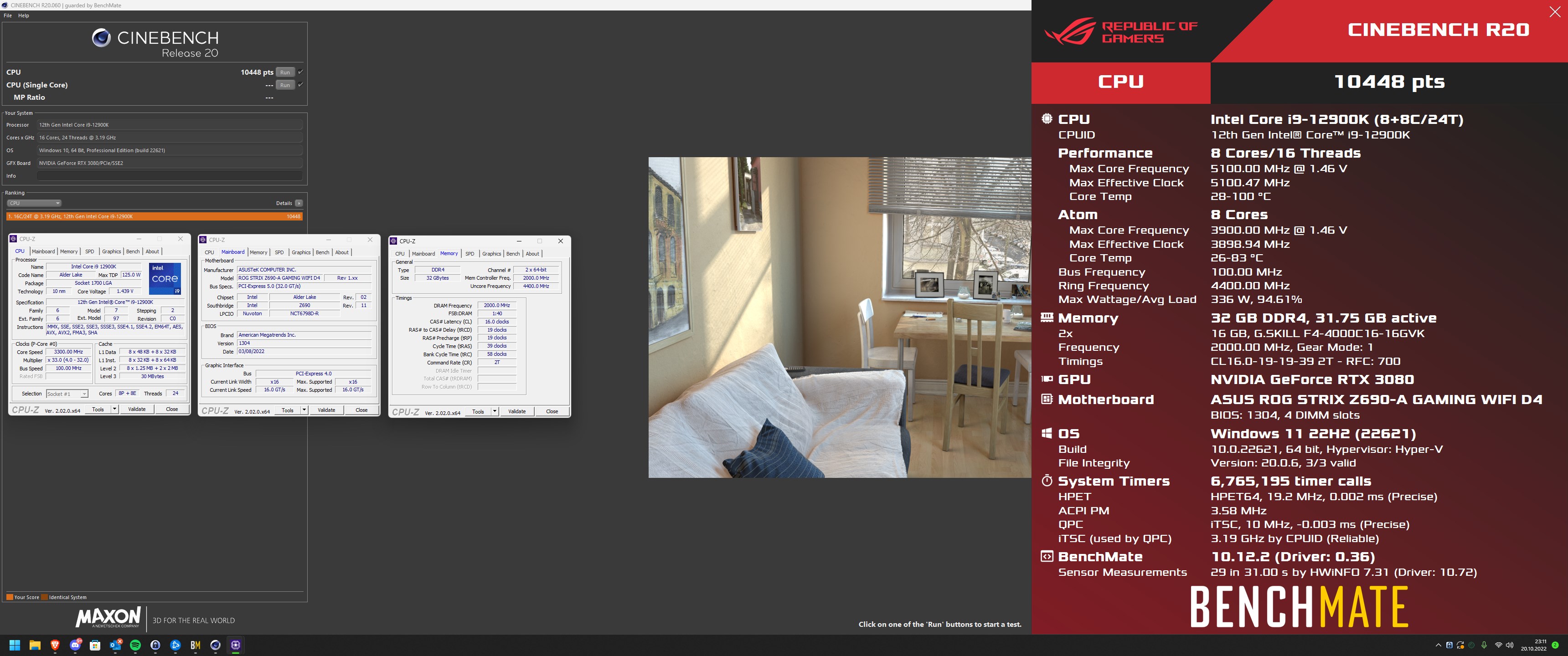
Task: Open Tools dropdown arrow in the CPU-tab CPU-Z window
Action: tap(114, 410)
